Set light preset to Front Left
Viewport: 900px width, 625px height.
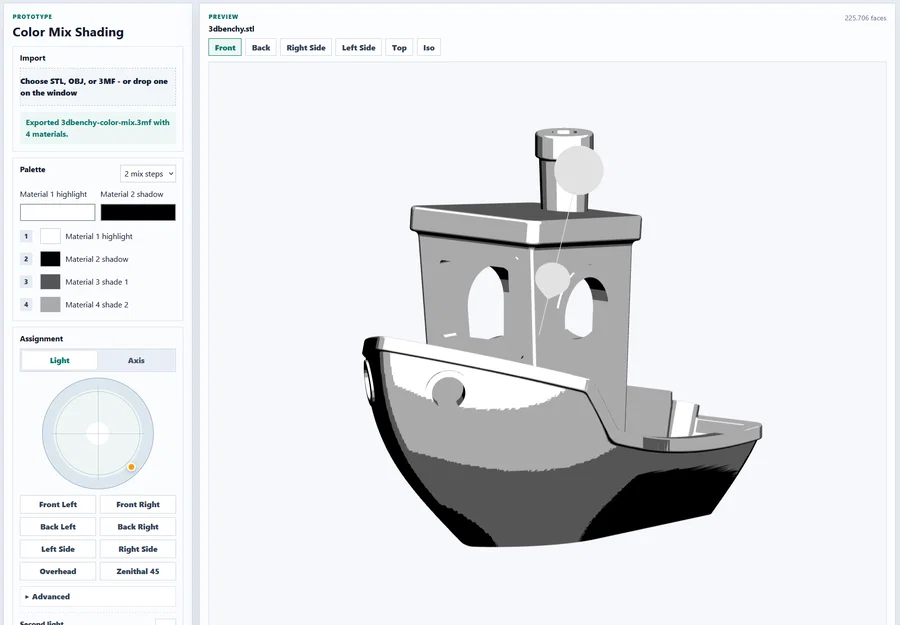(58, 504)
